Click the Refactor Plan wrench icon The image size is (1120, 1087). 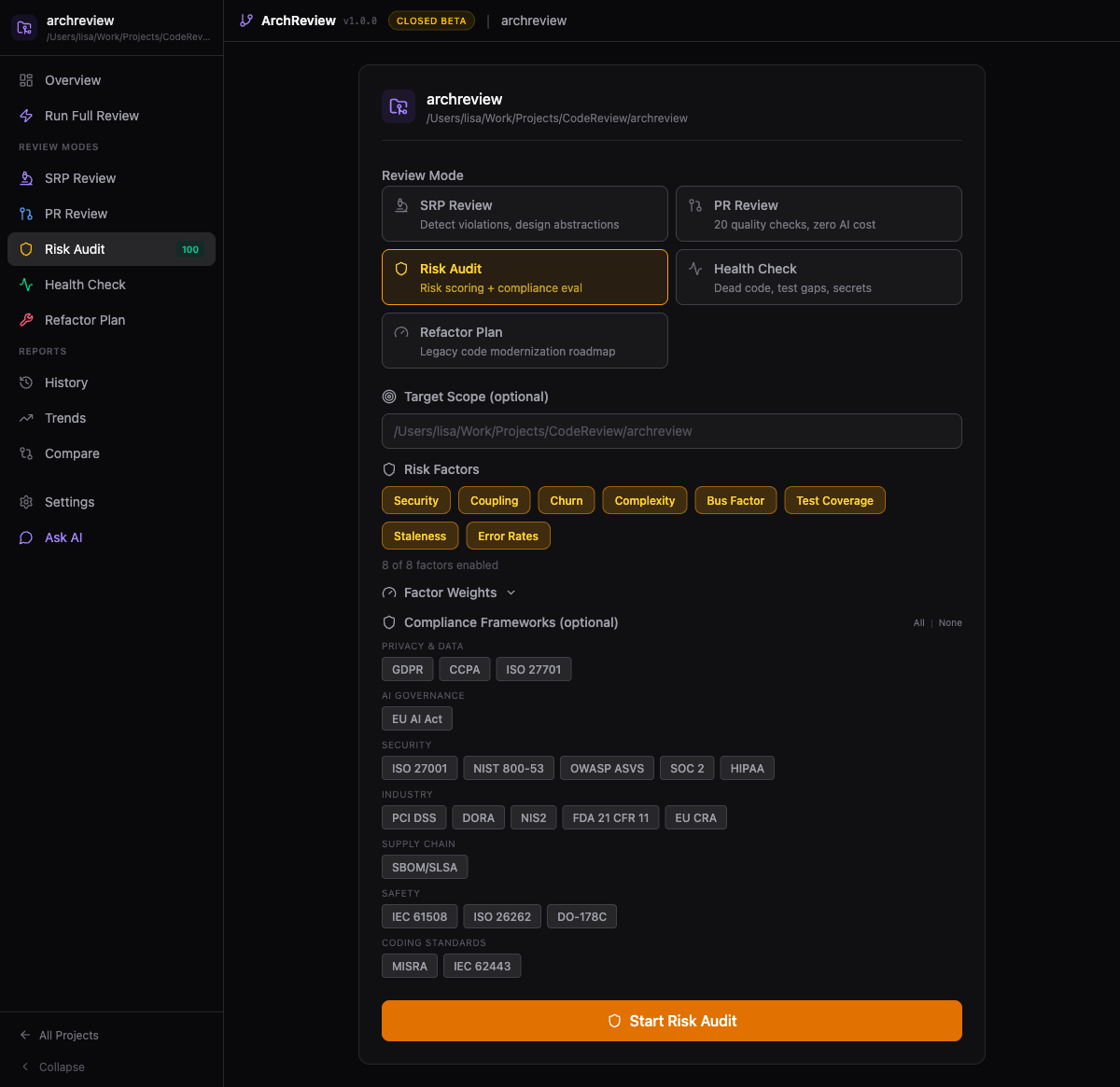26,320
